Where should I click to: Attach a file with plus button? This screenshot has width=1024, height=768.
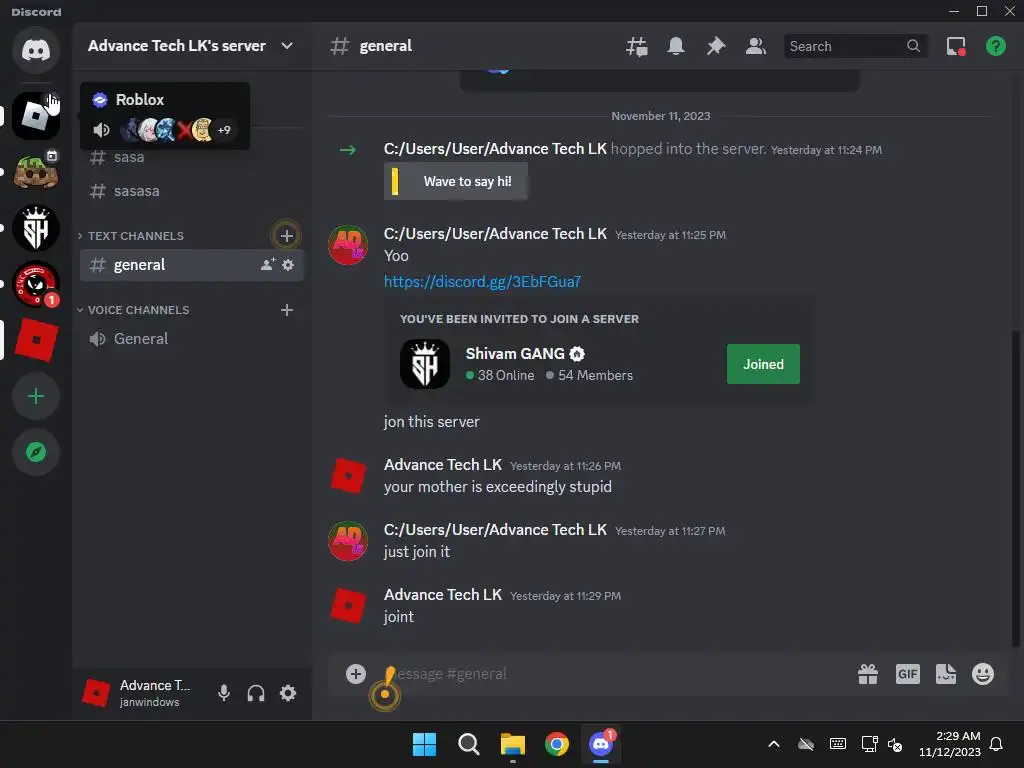click(x=356, y=674)
